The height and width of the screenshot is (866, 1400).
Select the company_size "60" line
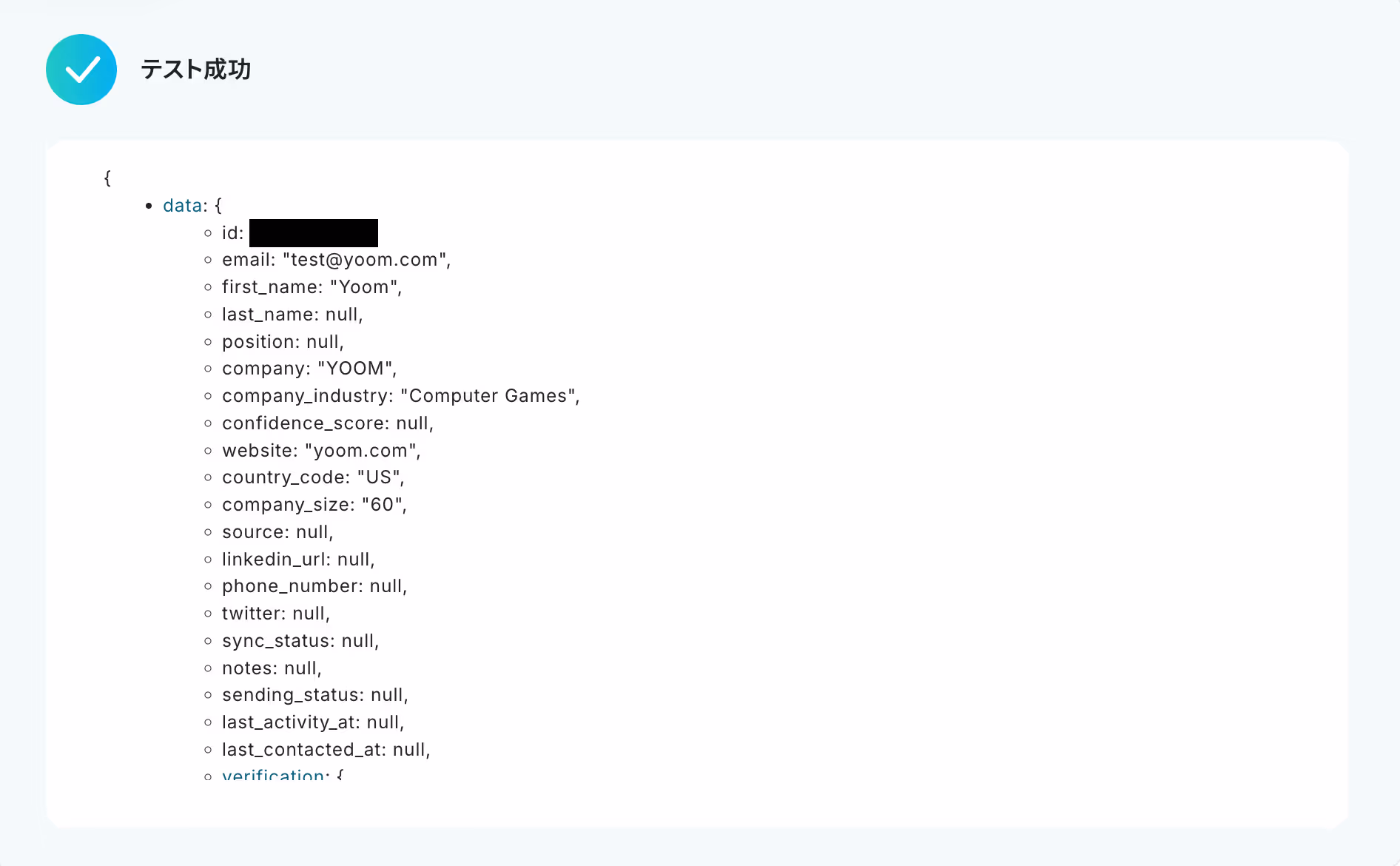click(x=314, y=505)
